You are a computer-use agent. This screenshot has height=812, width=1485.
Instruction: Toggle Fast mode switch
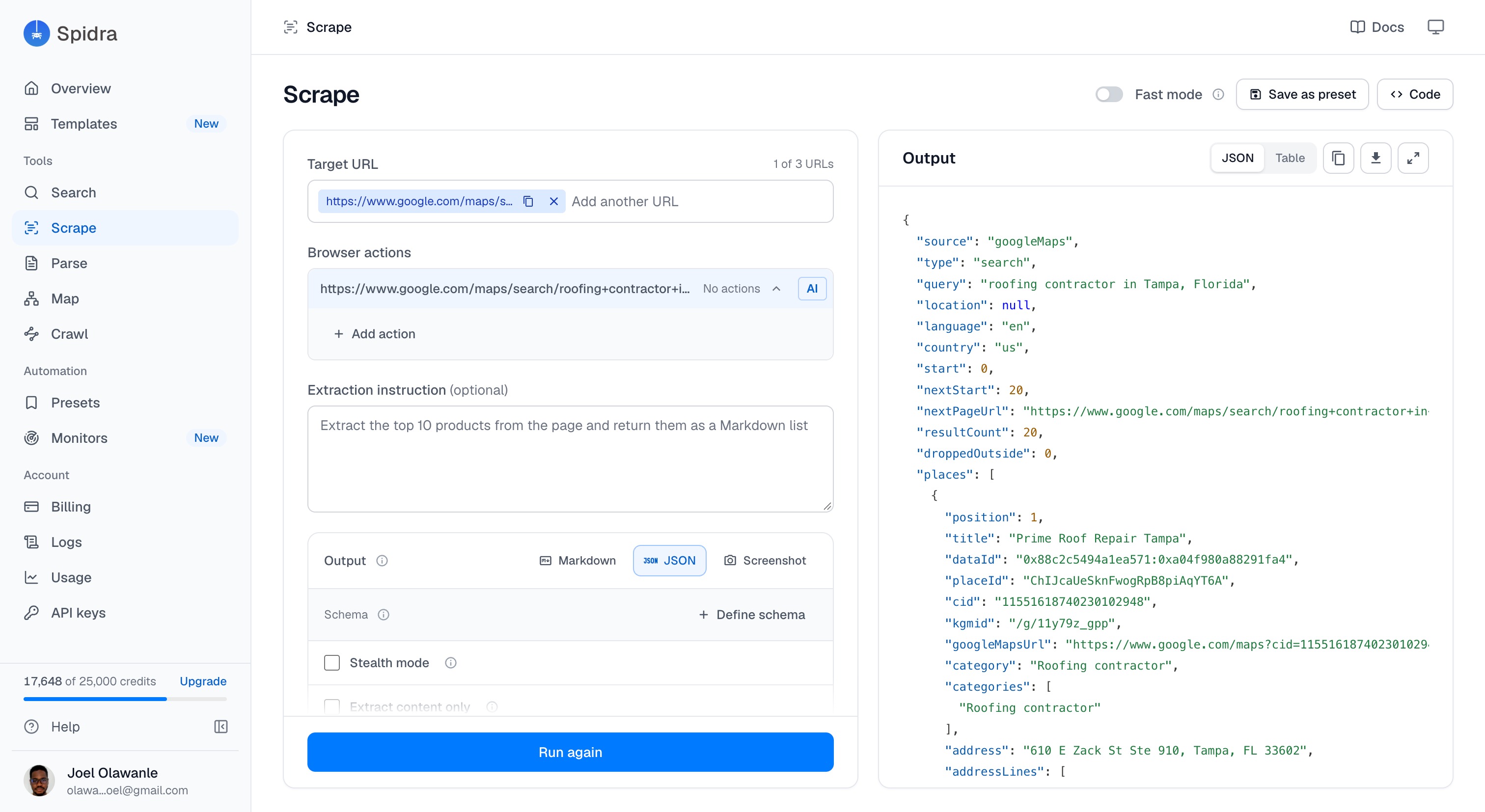(x=1108, y=95)
